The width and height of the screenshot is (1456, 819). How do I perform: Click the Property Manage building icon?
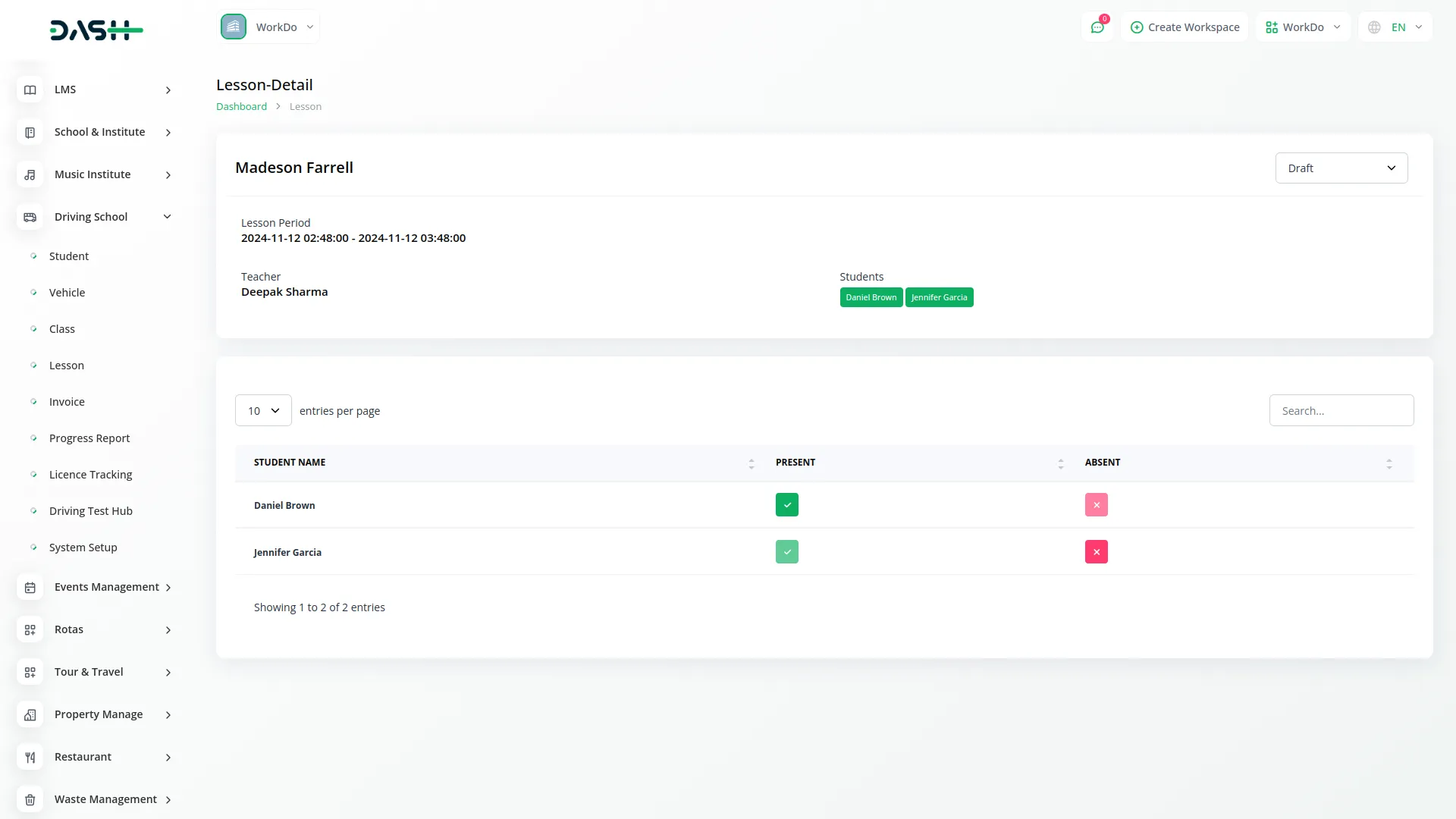(30, 714)
